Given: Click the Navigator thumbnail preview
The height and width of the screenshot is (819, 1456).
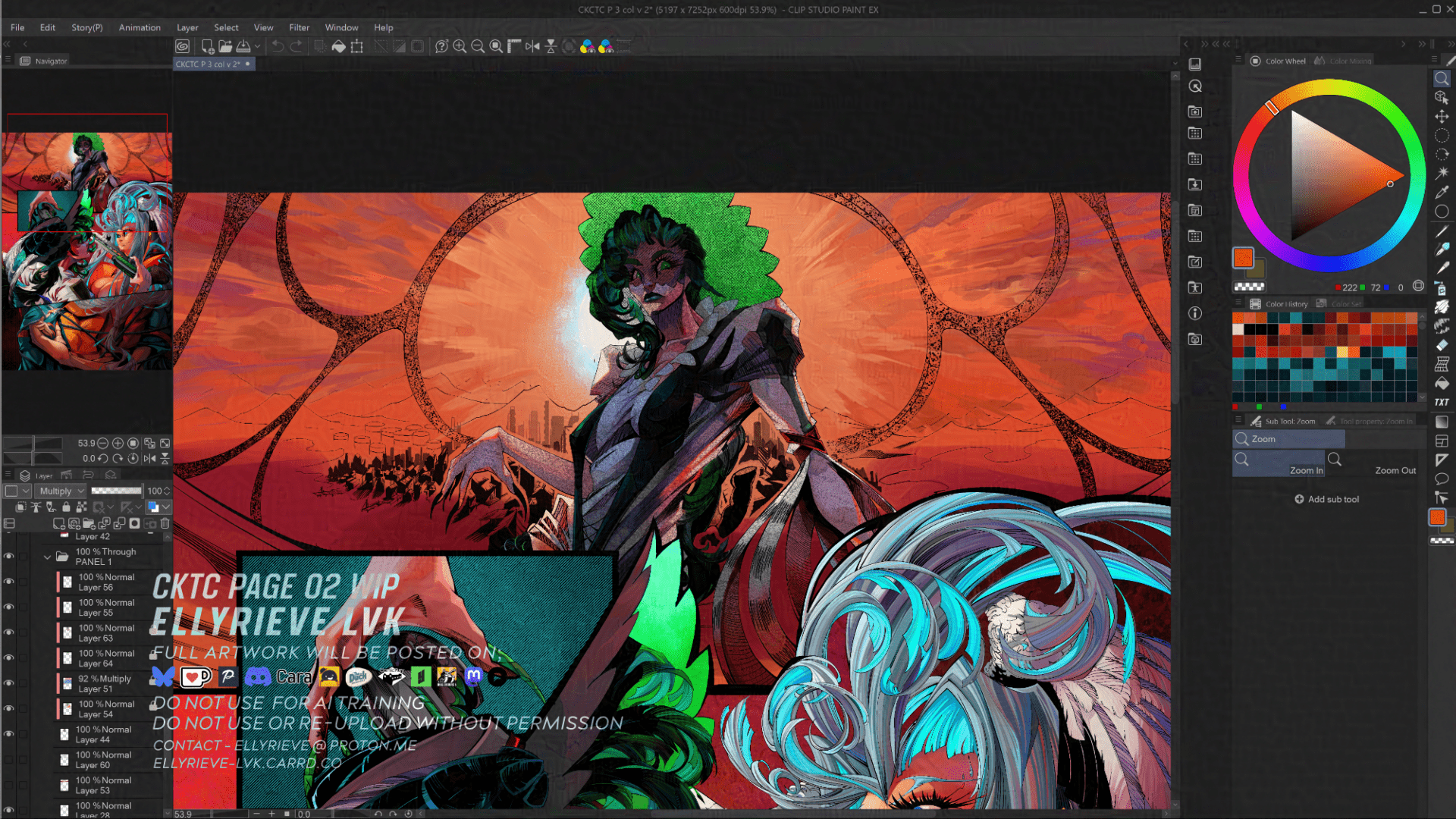Looking at the screenshot, I should pos(86,251).
